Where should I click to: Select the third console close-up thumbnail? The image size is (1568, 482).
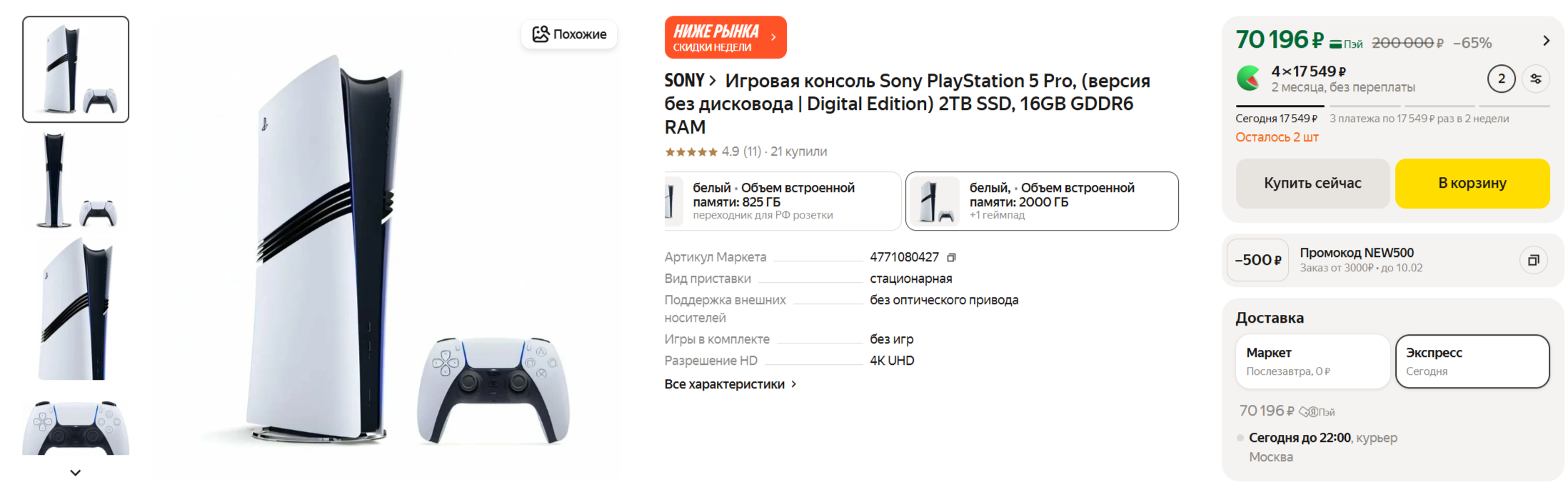[76, 308]
